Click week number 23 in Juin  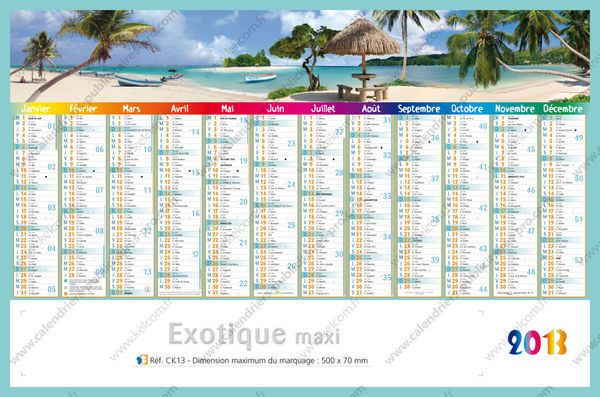291,144
